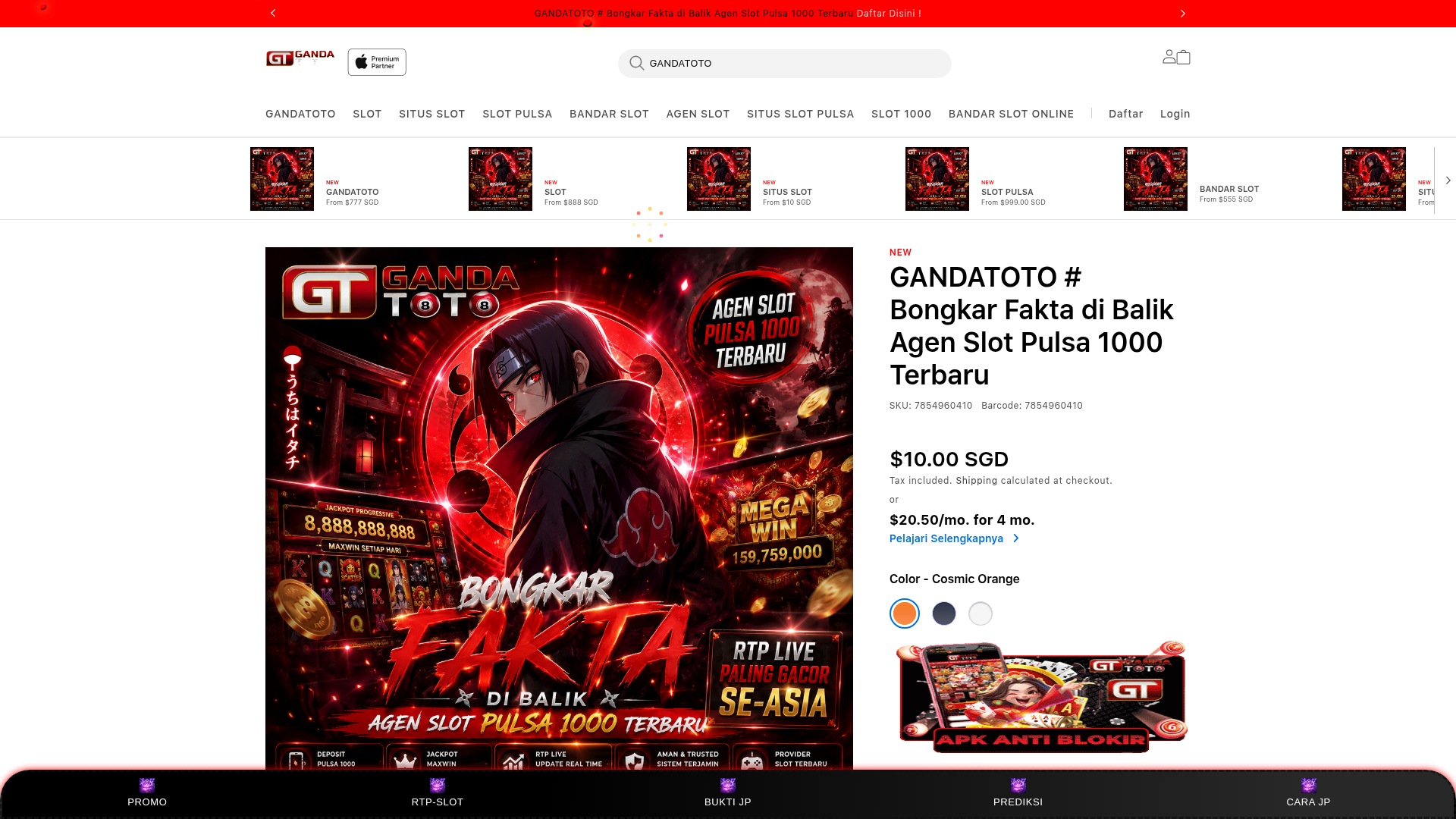This screenshot has width=1456, height=819.
Task: Open the BANDAR SLOT ONLINE menu item
Action: tap(1011, 114)
